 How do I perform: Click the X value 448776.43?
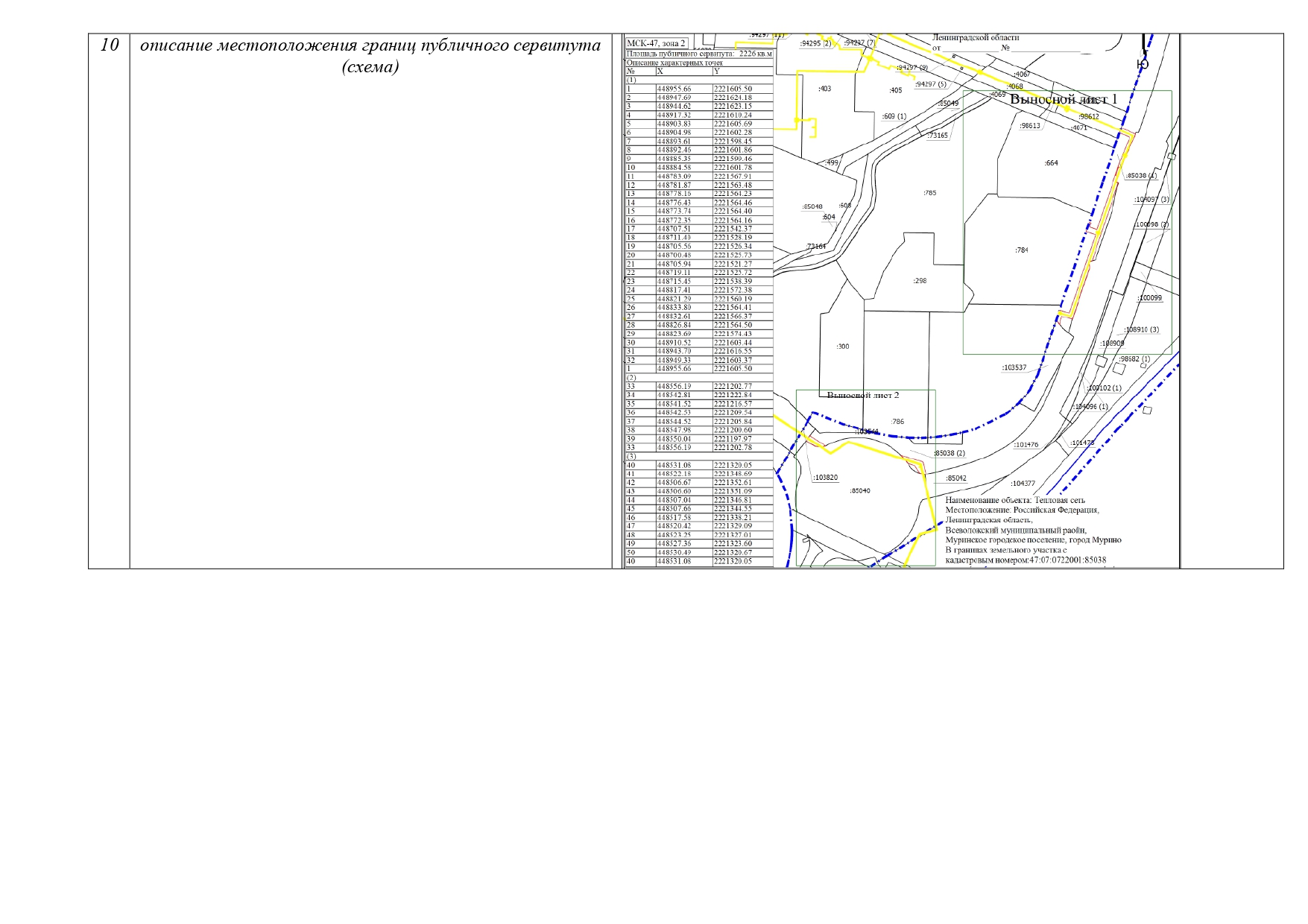674,203
